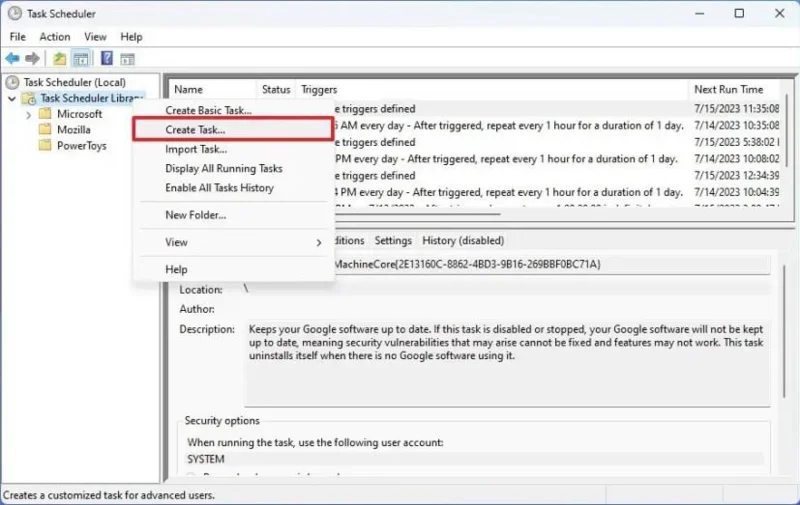Select task row with 7/15/2023 5:38:02 run time
This screenshot has width=800, height=505.
[x=557, y=142]
